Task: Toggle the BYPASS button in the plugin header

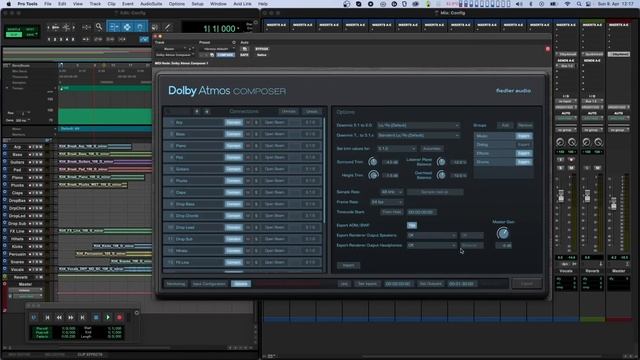Action: coord(262,49)
